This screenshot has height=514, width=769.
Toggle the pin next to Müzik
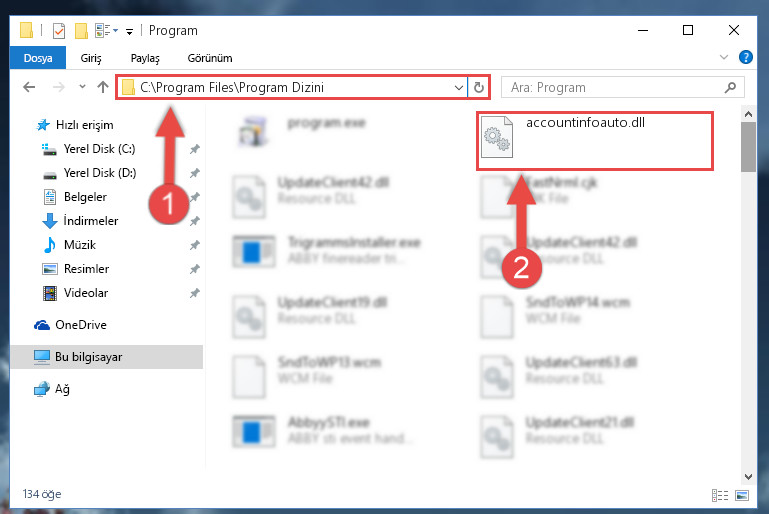195,245
